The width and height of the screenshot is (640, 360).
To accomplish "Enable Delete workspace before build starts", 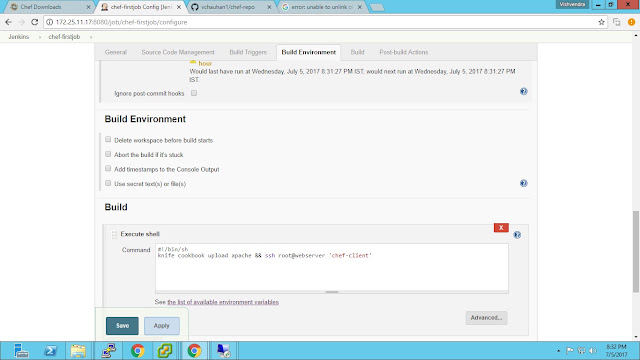I will [108, 140].
